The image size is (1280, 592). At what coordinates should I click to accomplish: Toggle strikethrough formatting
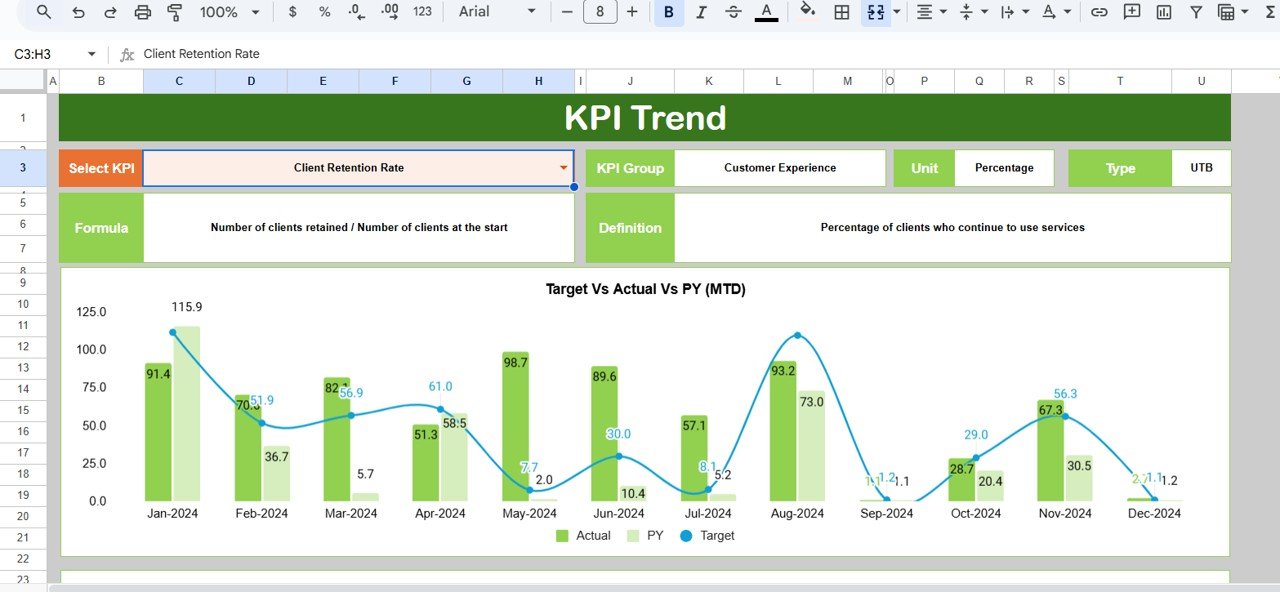click(x=733, y=12)
